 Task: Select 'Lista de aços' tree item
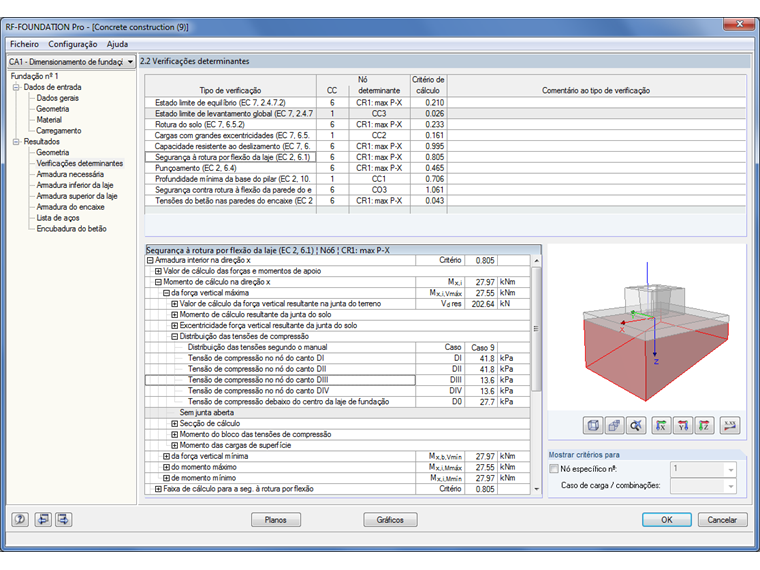click(58, 218)
